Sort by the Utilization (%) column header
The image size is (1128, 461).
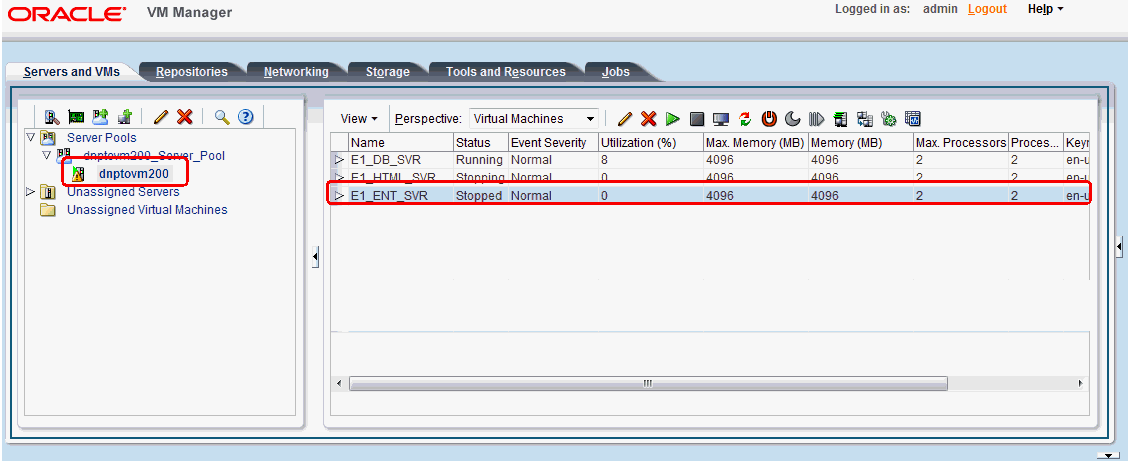pyautogui.click(x=650, y=142)
